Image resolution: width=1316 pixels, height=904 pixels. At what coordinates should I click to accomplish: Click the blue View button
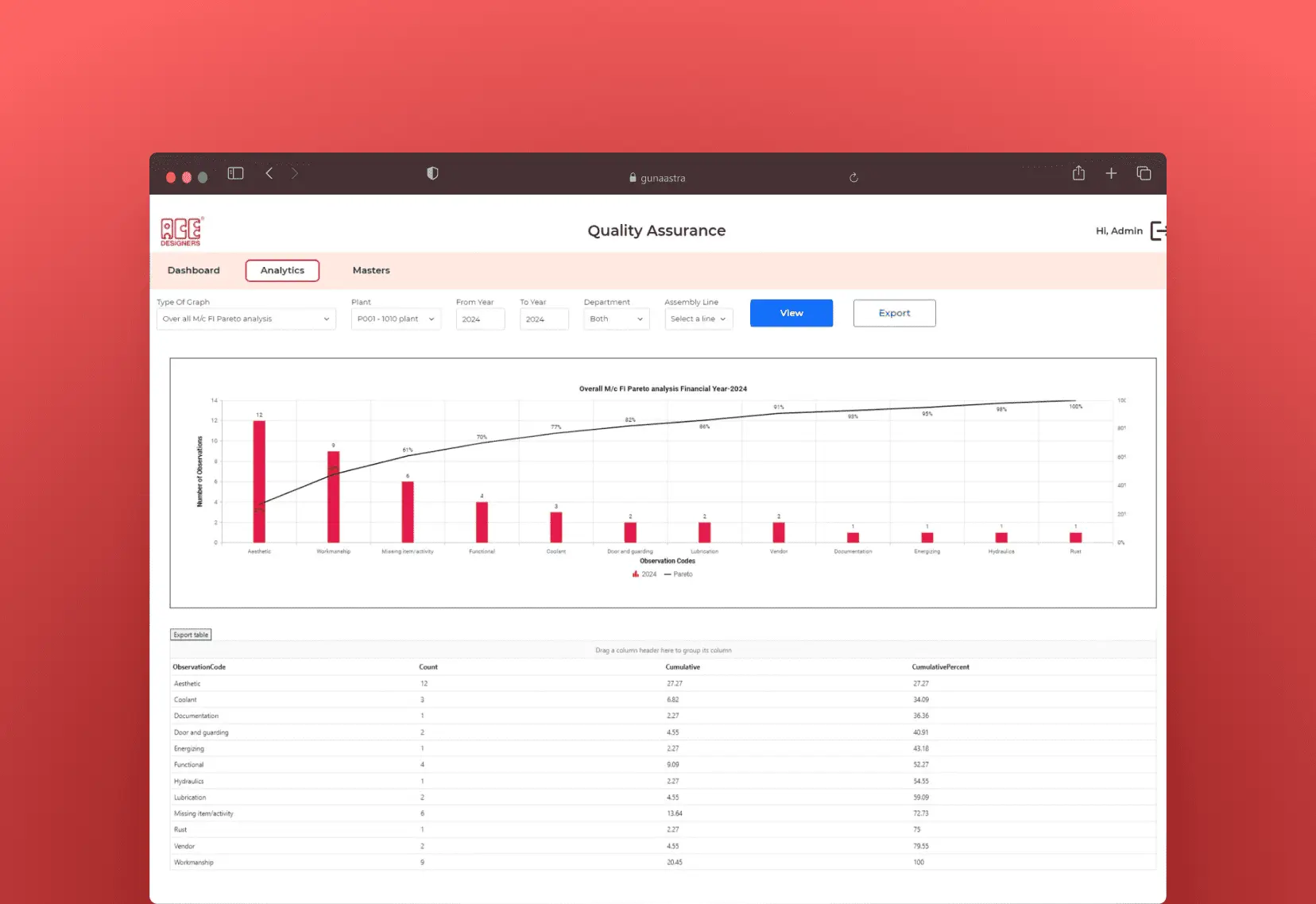[791, 313]
